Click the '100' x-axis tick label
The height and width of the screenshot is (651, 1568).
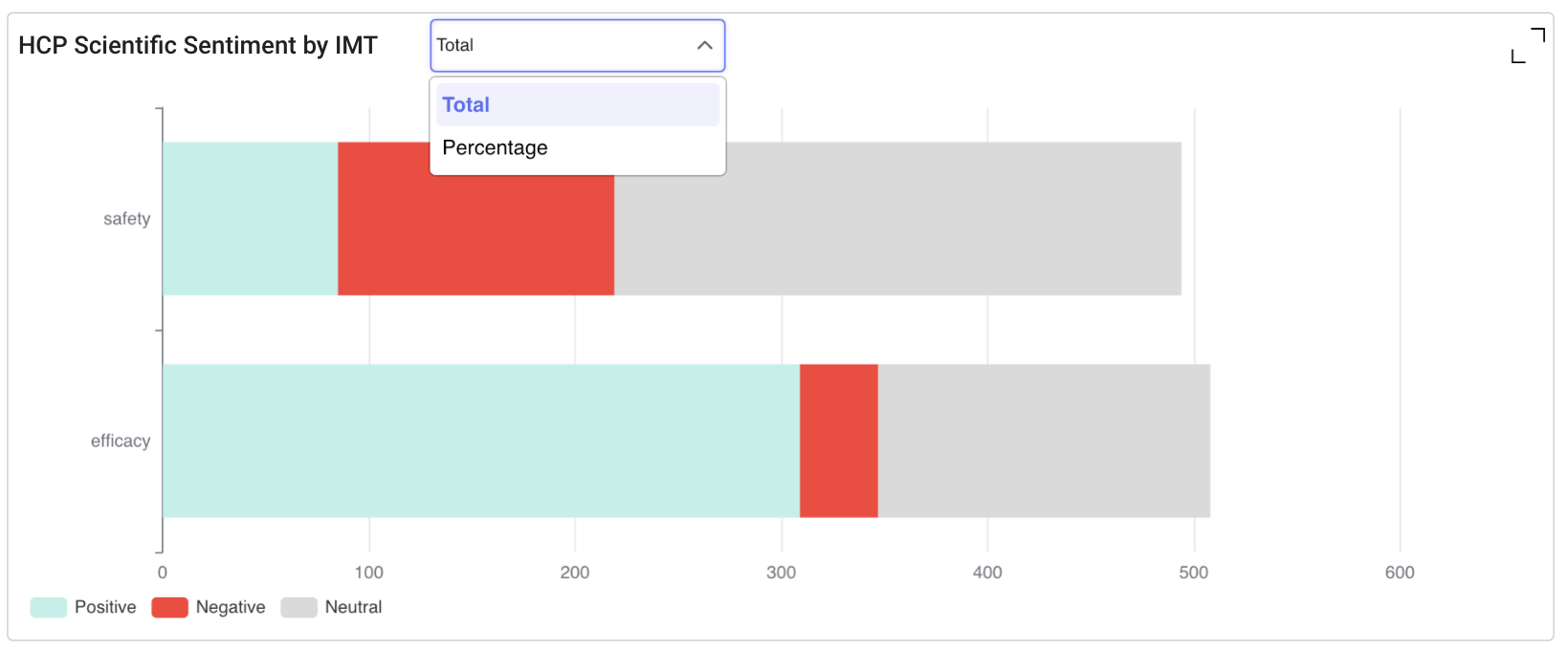click(368, 572)
